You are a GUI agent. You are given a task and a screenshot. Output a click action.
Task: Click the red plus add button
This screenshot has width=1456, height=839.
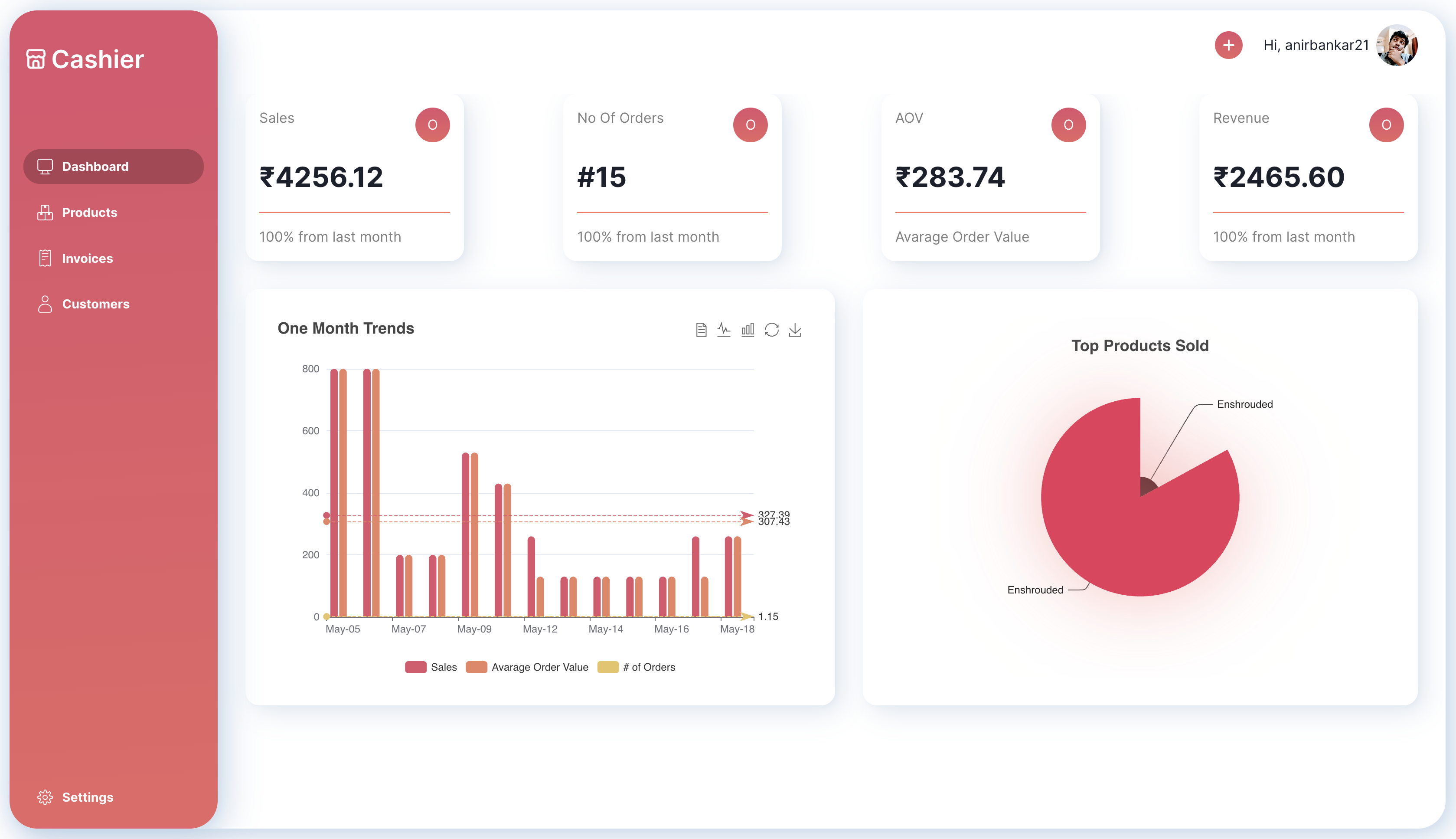point(1228,45)
